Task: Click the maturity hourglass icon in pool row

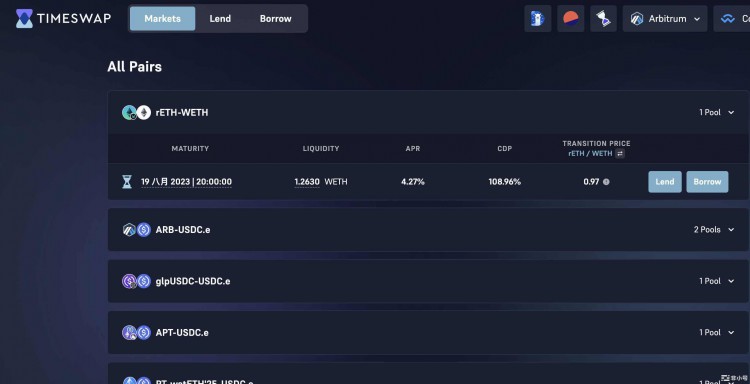Action: tap(127, 182)
